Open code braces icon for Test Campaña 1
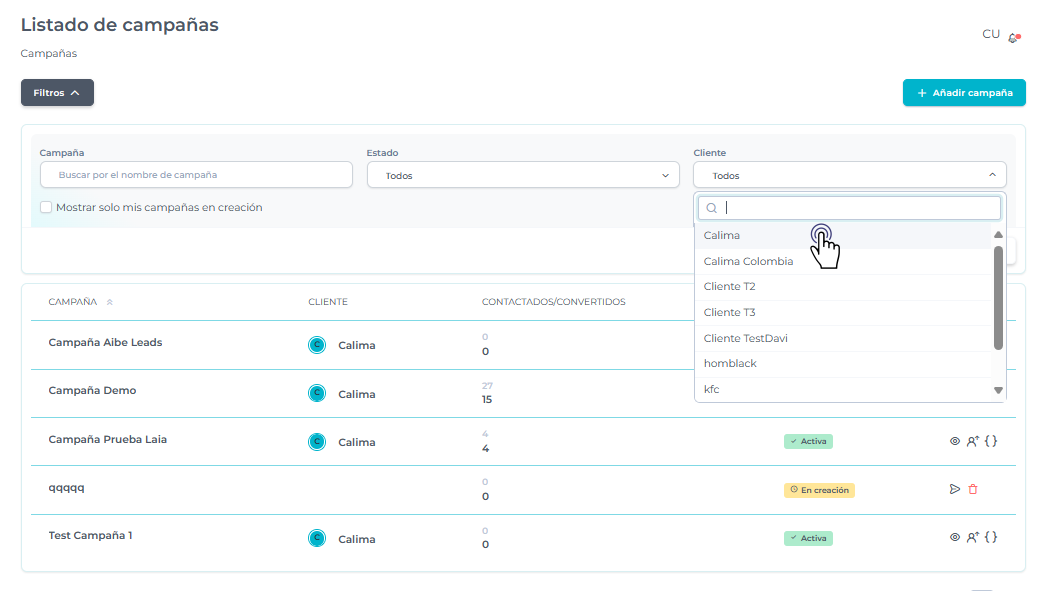 click(991, 537)
